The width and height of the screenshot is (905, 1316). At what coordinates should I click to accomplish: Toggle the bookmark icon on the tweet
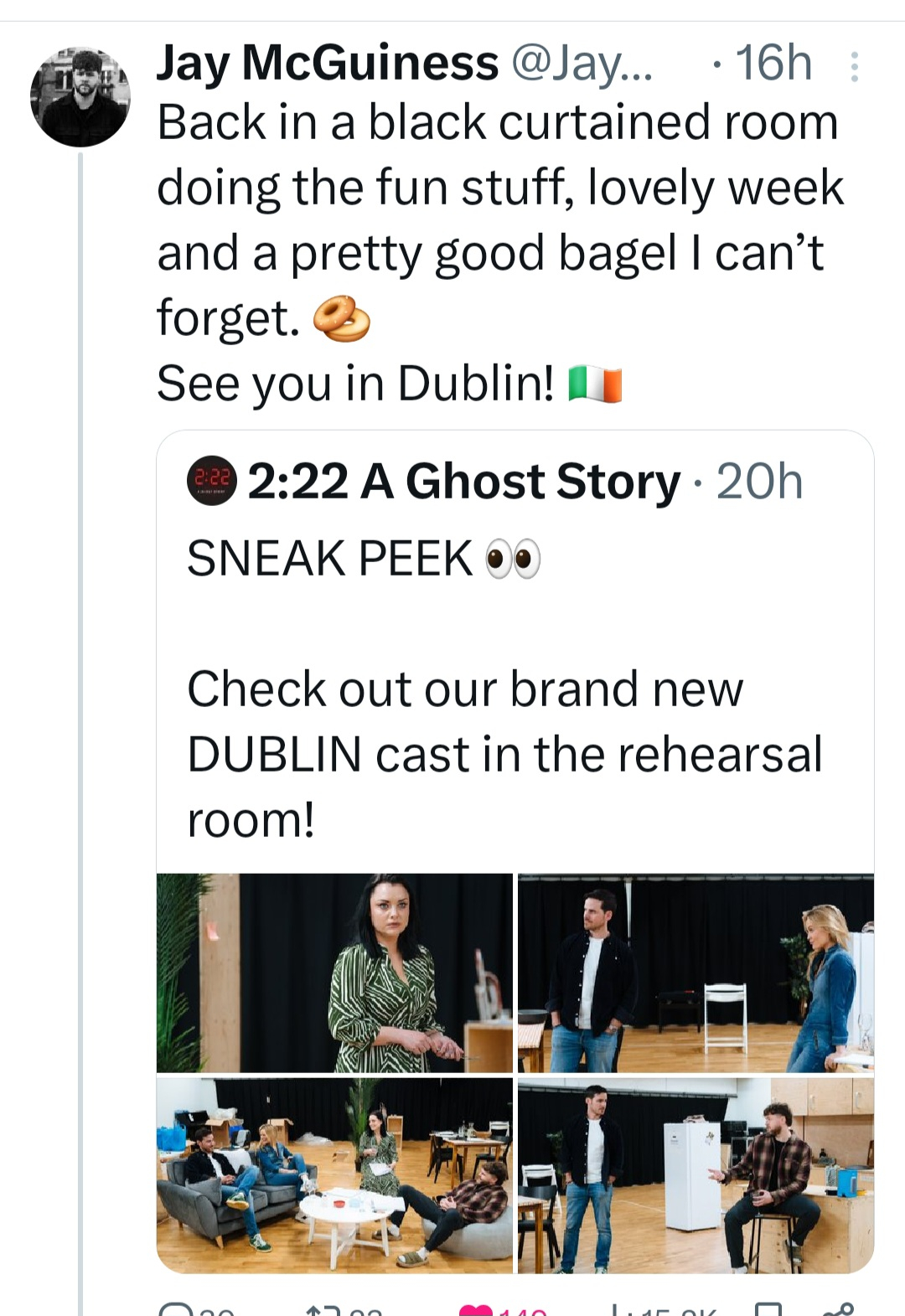(768, 1309)
